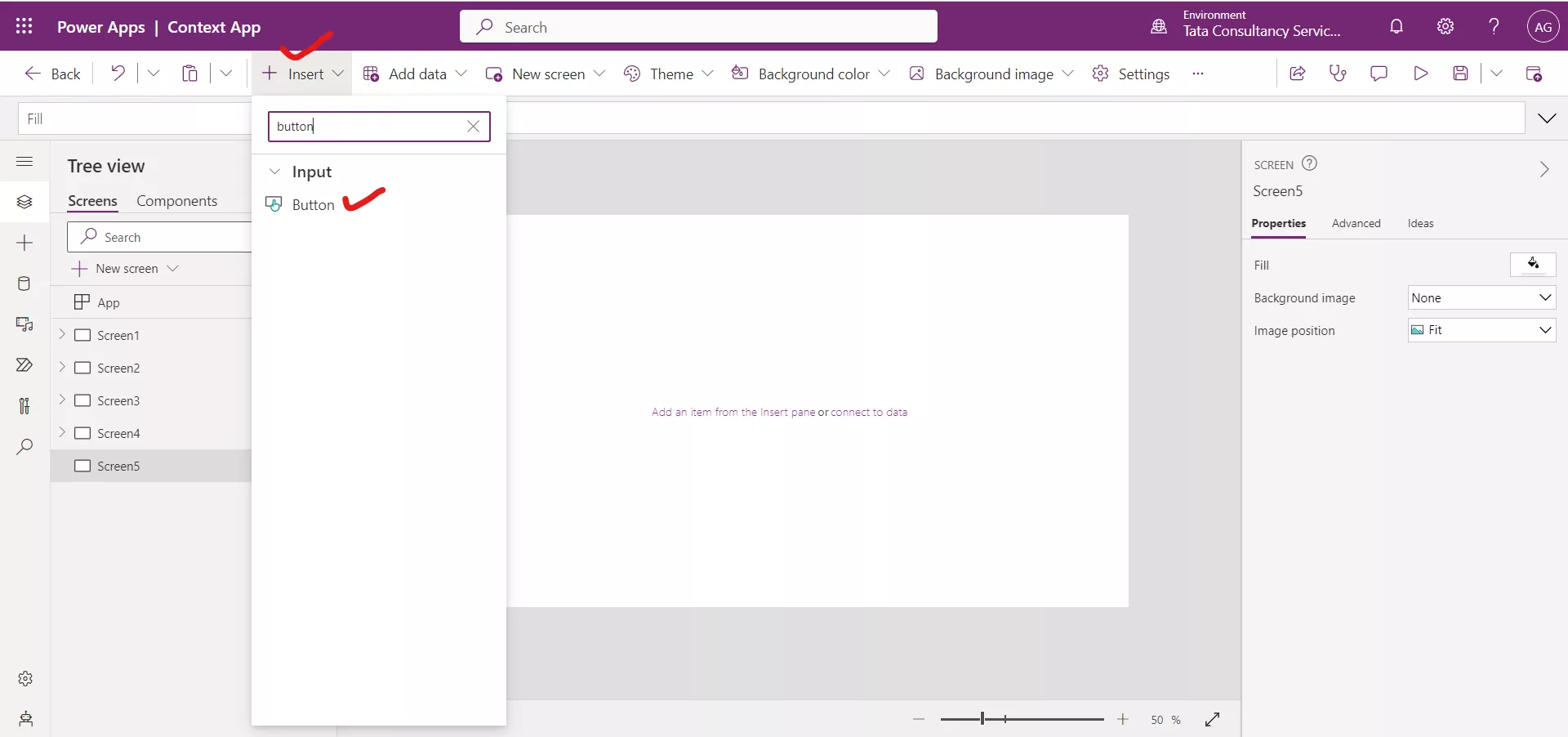Switch to the Screens tab
This screenshot has height=737, width=1568.
[92, 201]
